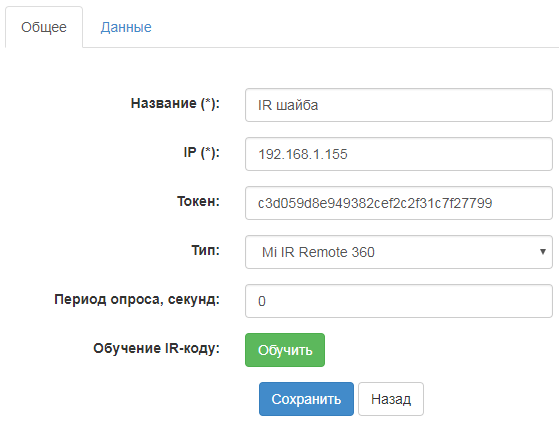Save settings with the Сохранить button
Image resolution: width=559 pixels, height=422 pixels.
(x=306, y=399)
